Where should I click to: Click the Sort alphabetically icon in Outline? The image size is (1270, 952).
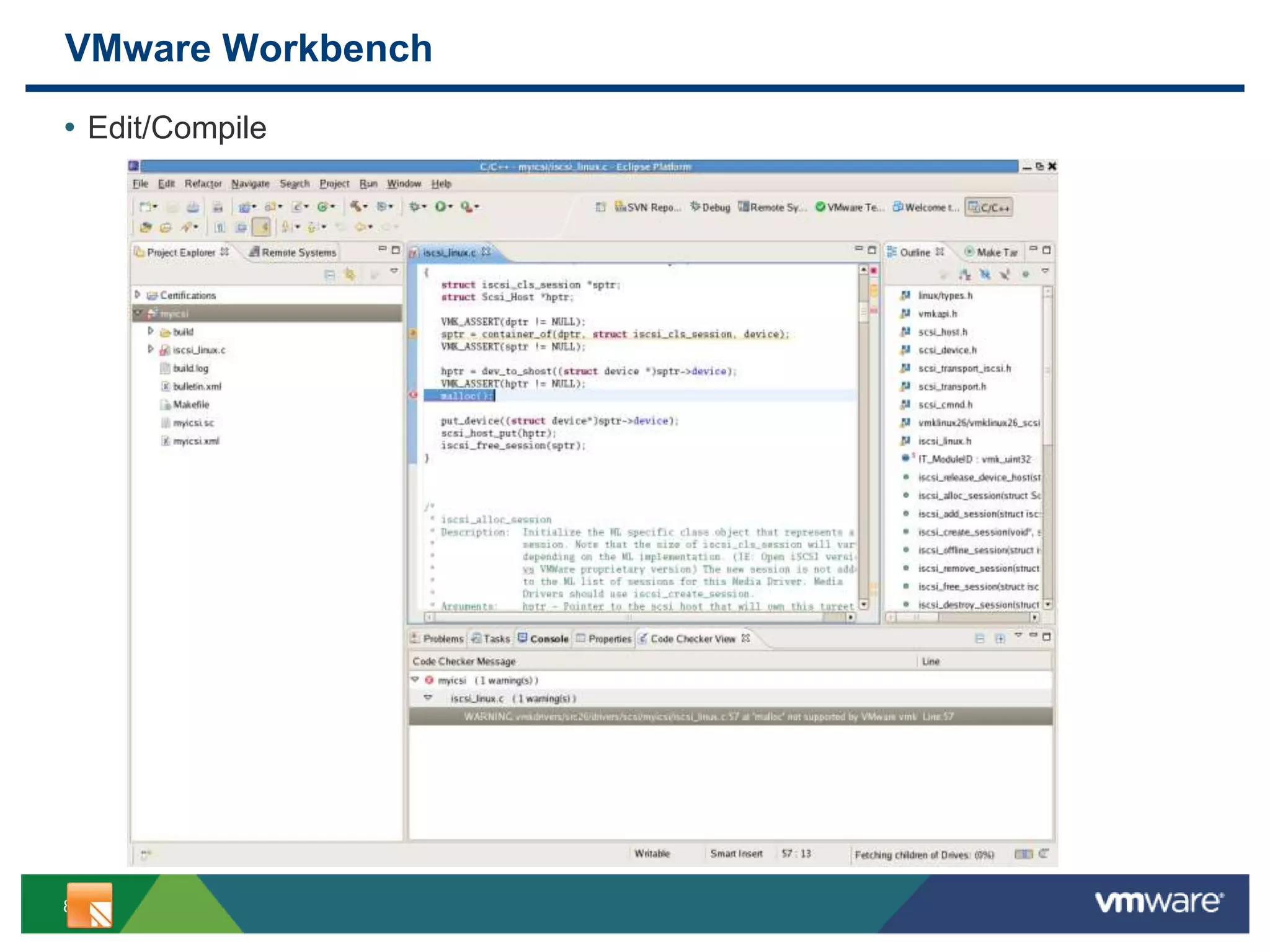tap(964, 274)
